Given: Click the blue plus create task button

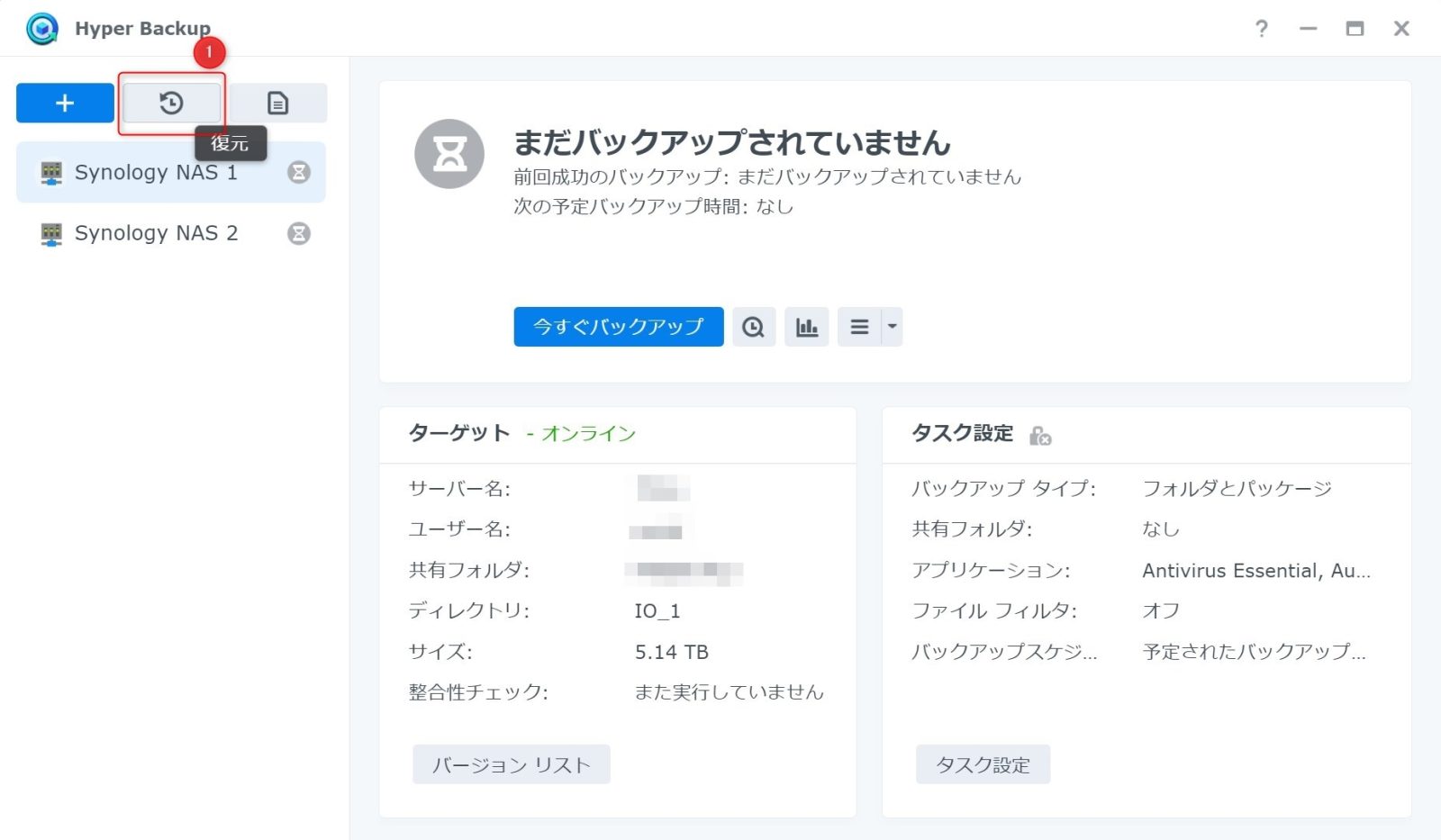Looking at the screenshot, I should click(65, 103).
